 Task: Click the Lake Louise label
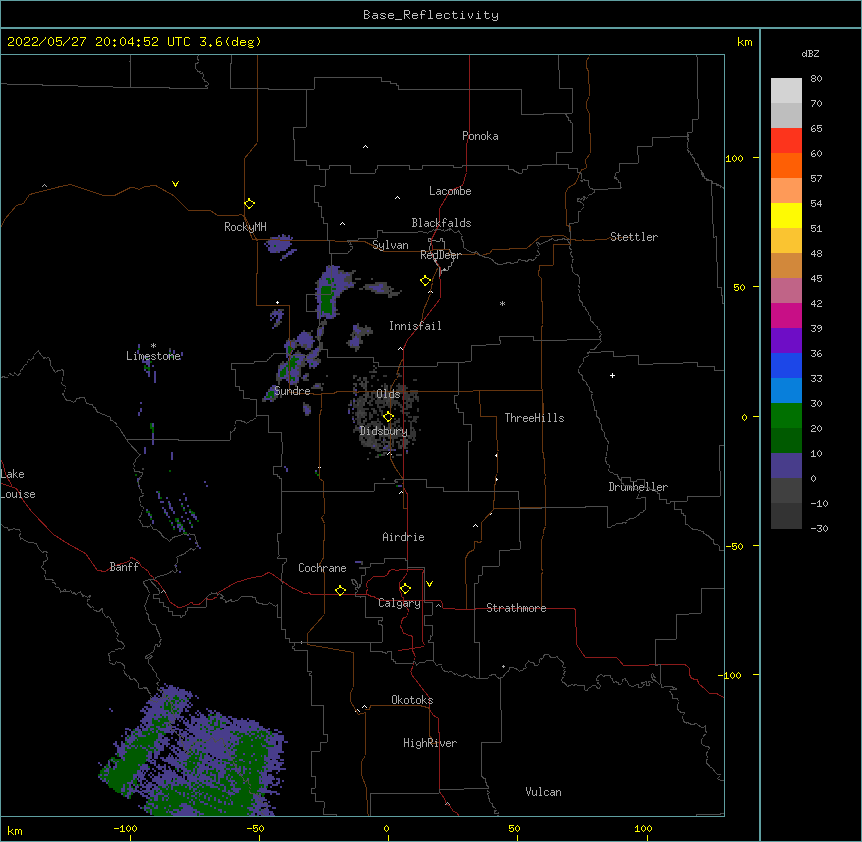[x=18, y=484]
